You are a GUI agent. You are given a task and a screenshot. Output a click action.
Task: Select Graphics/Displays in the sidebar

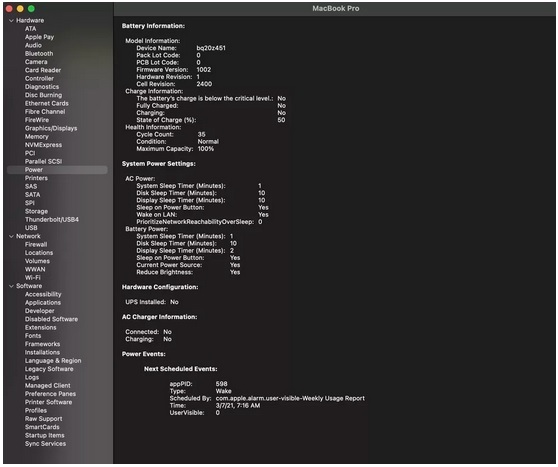pyautogui.click(x=51, y=128)
